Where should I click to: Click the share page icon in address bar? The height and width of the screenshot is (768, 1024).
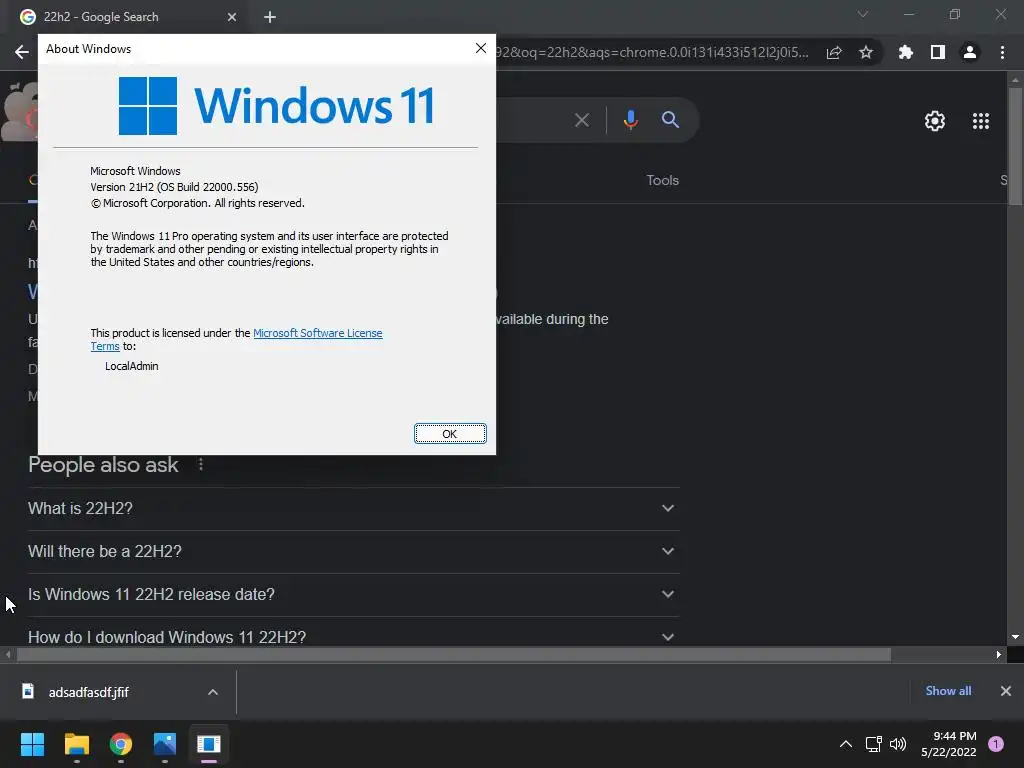[834, 52]
